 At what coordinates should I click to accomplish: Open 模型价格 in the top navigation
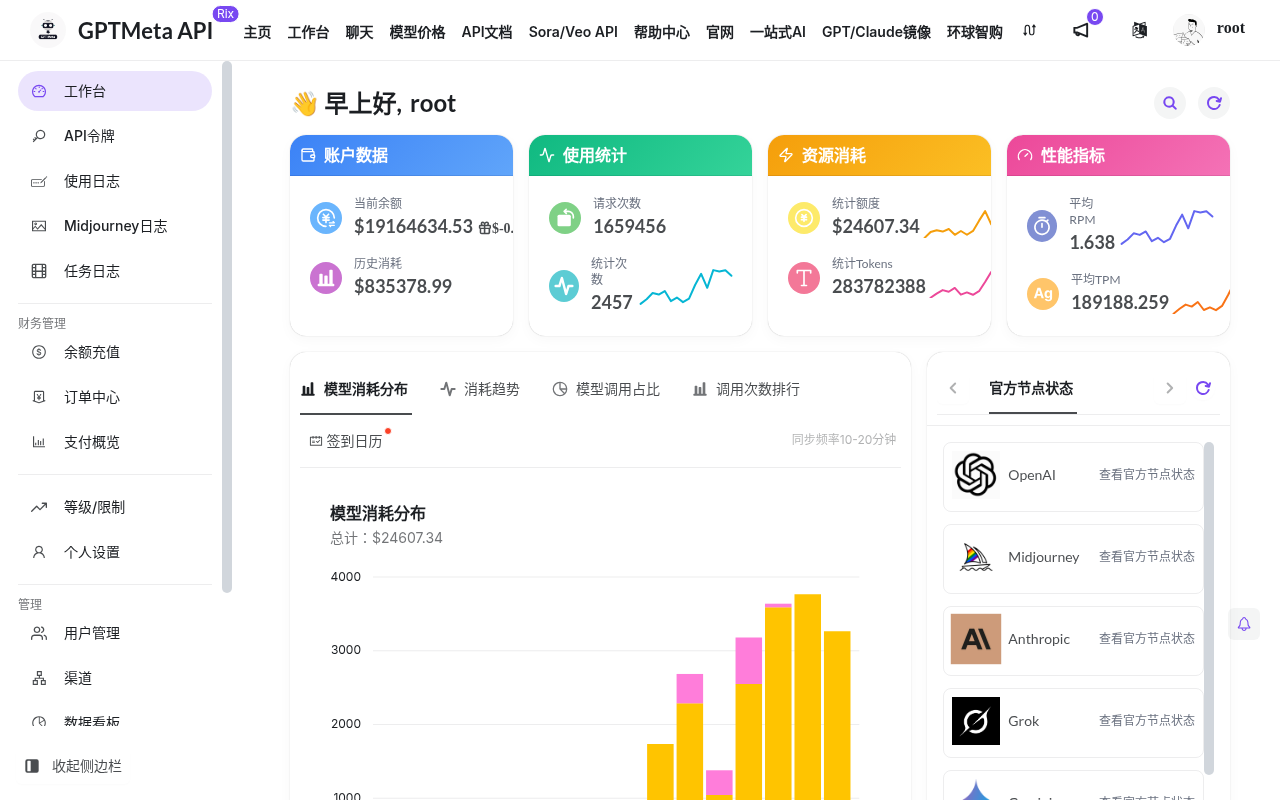click(417, 32)
